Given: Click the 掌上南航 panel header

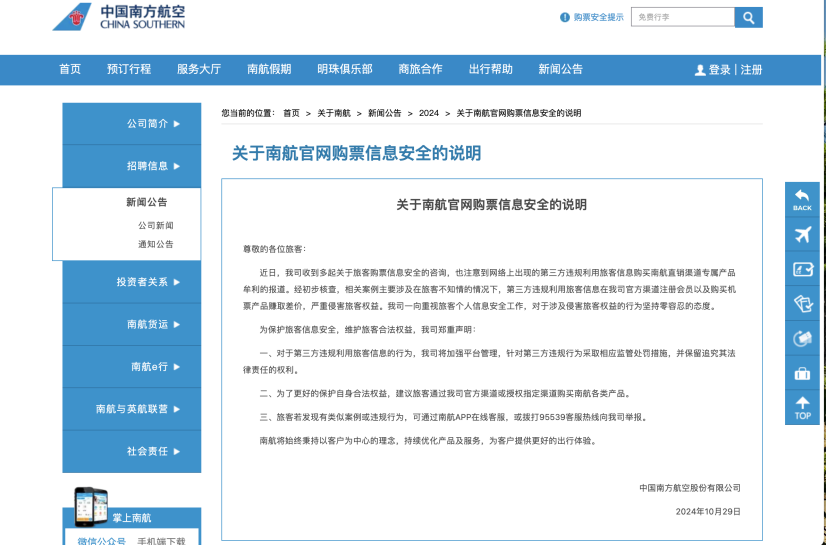Looking at the screenshot, I should (132, 518).
